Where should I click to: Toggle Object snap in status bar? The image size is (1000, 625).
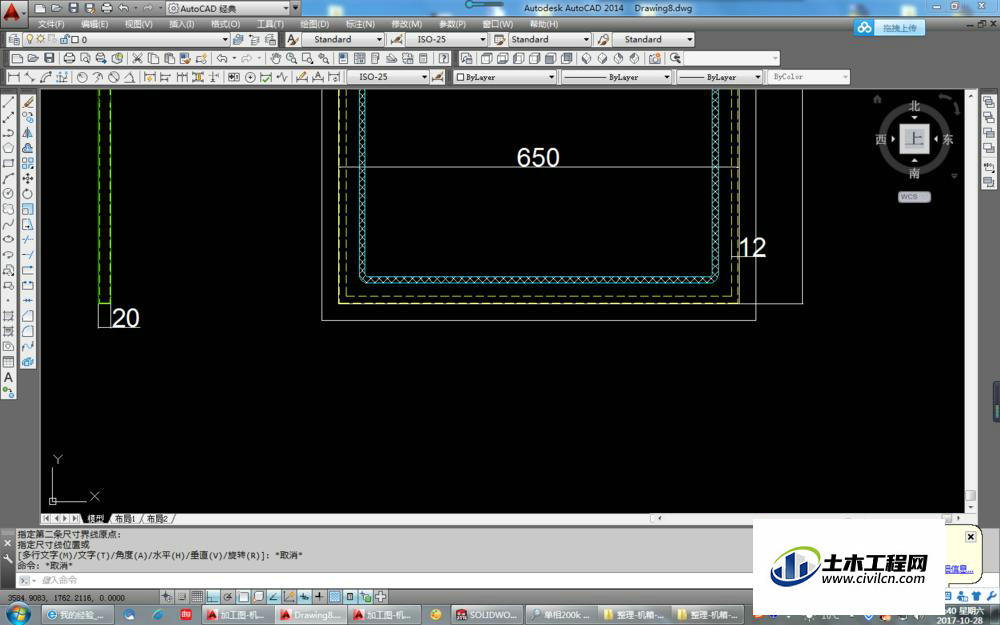click(x=243, y=597)
